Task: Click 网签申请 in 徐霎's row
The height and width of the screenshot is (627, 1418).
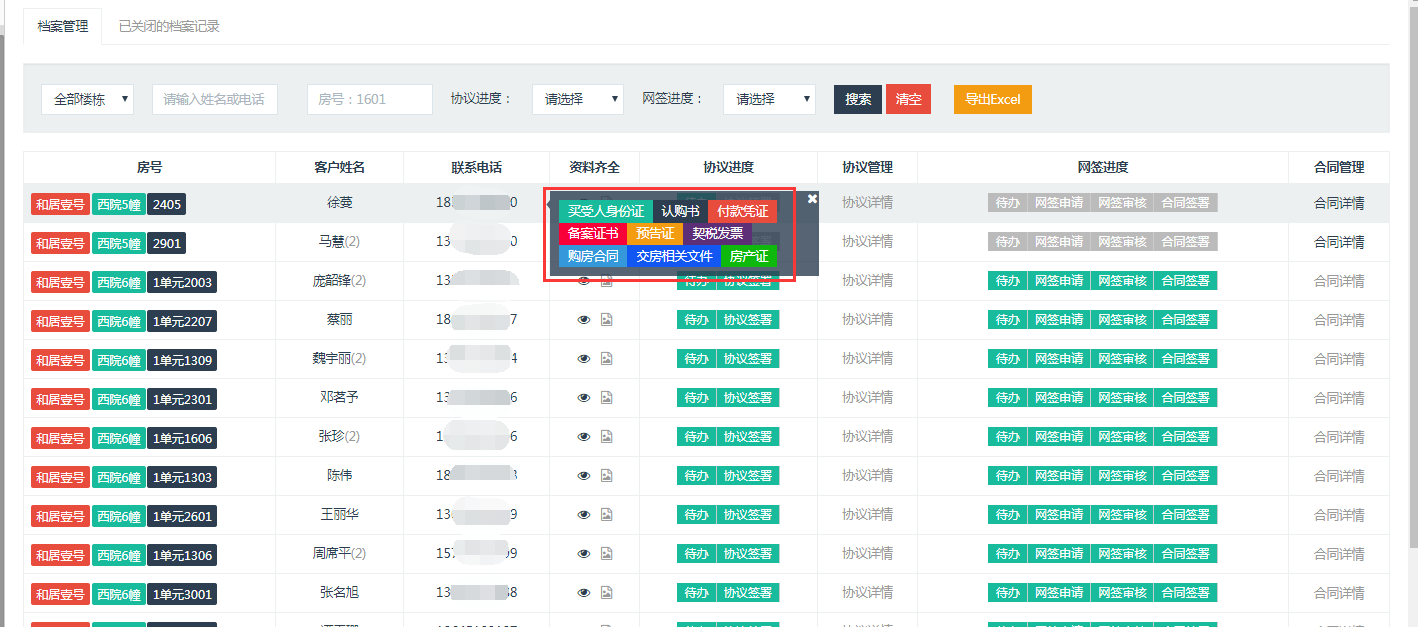Action: [1058, 203]
